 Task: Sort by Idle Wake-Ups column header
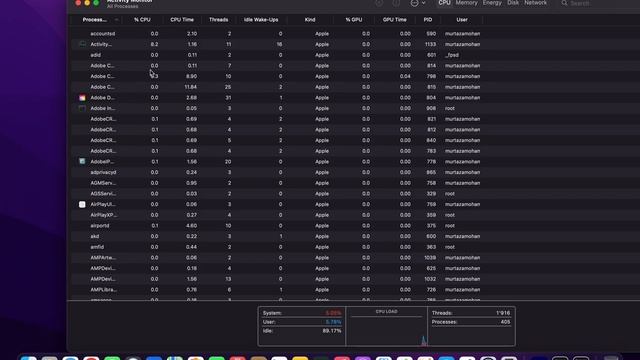coord(261,20)
